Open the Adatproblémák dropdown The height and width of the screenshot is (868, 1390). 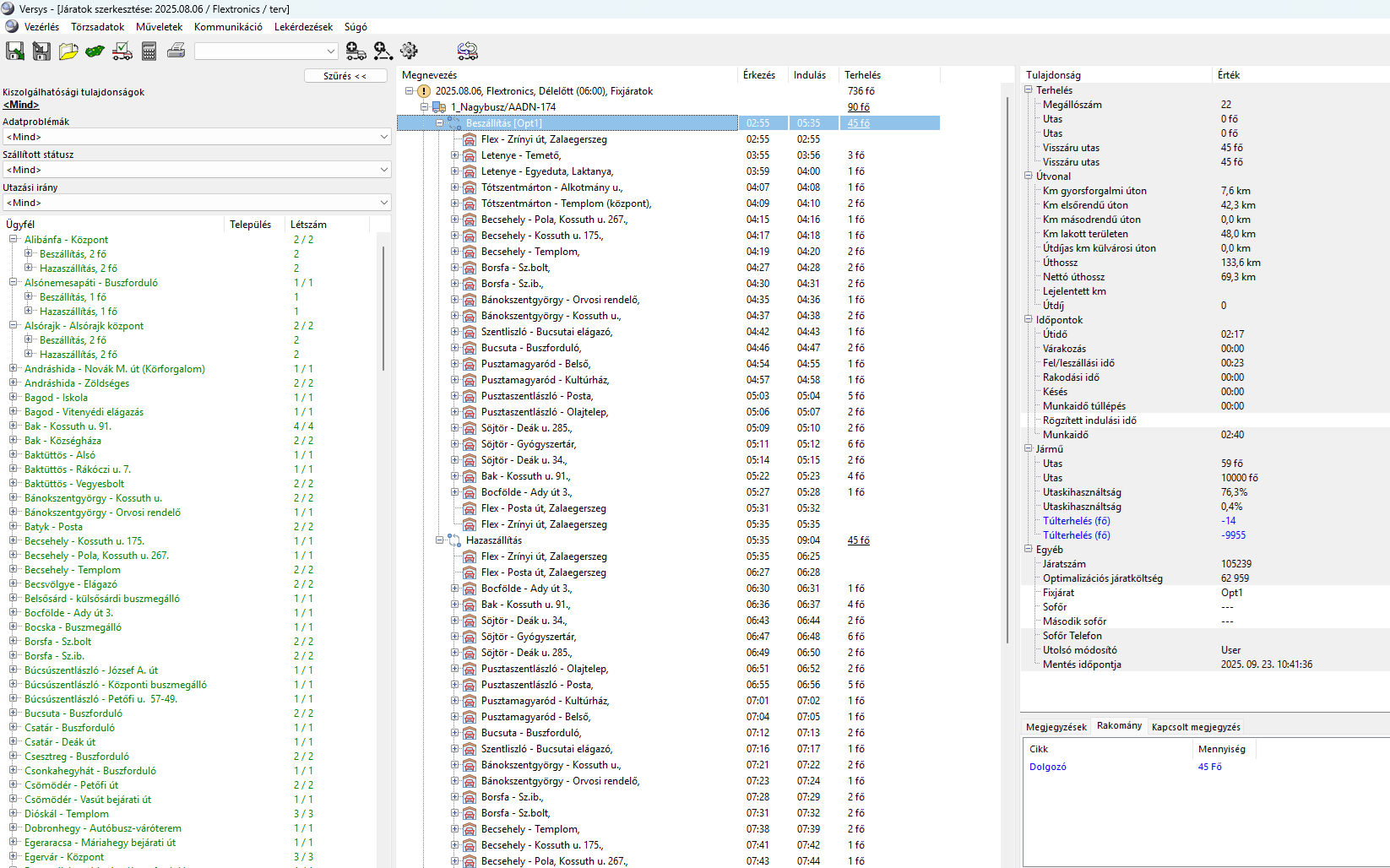197,137
